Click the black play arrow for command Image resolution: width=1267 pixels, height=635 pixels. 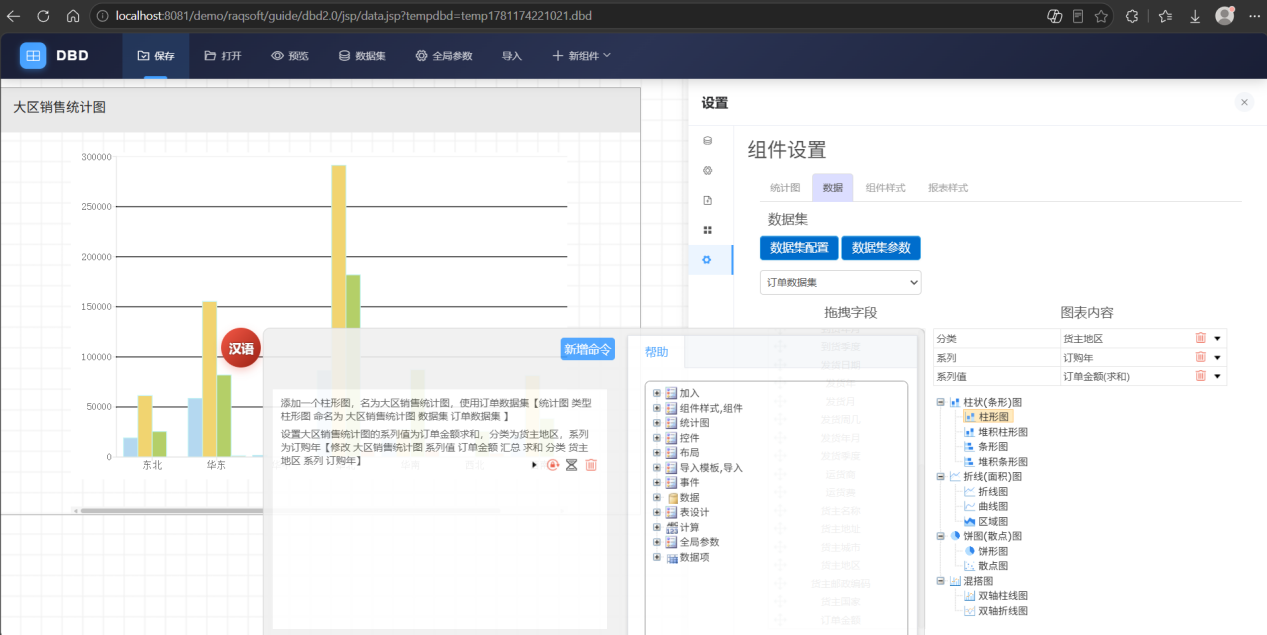tap(534, 465)
